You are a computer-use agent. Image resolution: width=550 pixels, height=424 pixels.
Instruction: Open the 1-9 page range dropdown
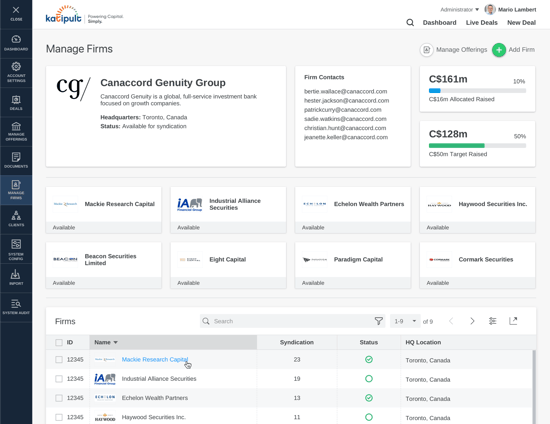pos(405,321)
